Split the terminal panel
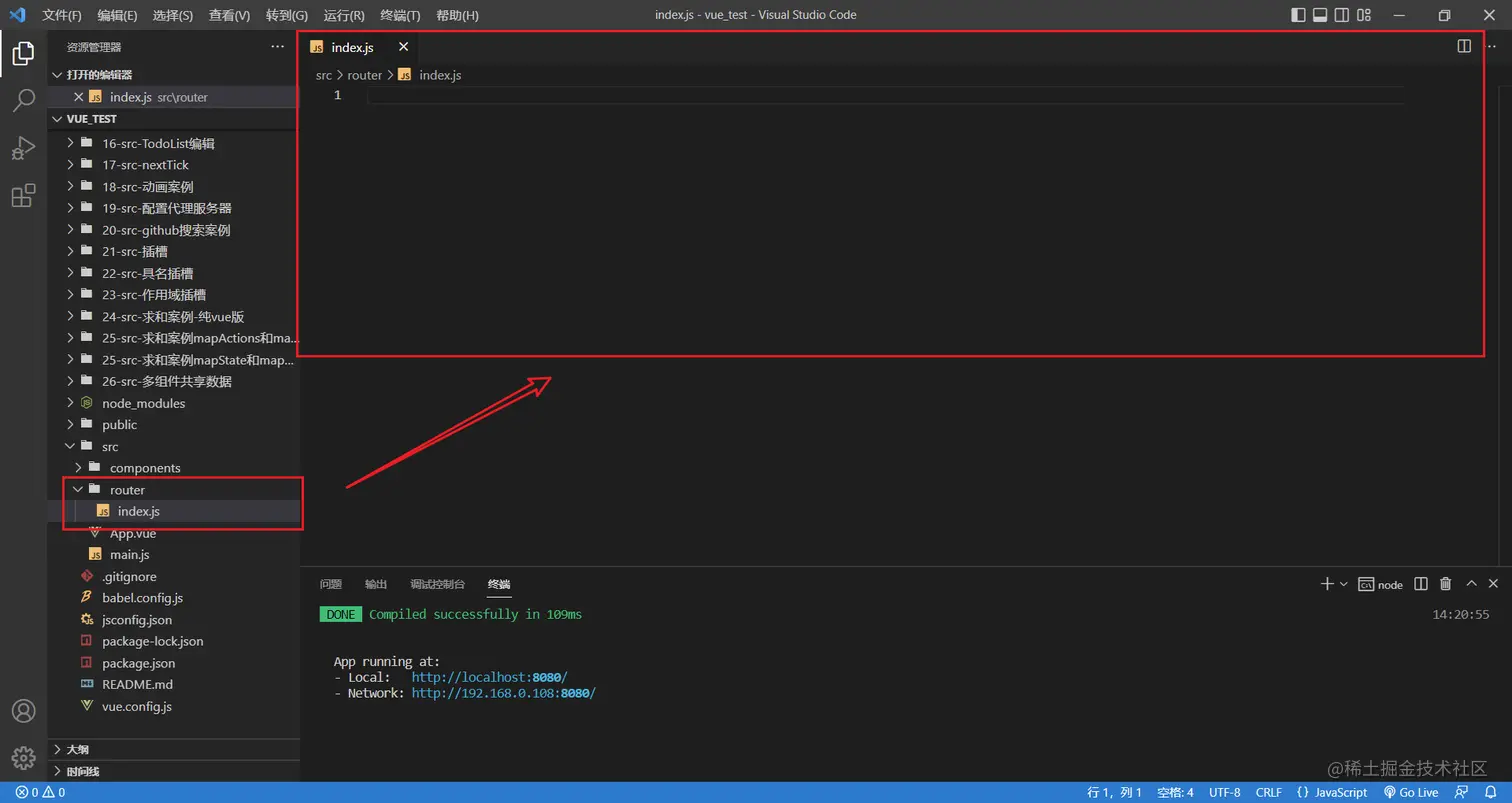Screen dimensions: 1512x803 1421,584
